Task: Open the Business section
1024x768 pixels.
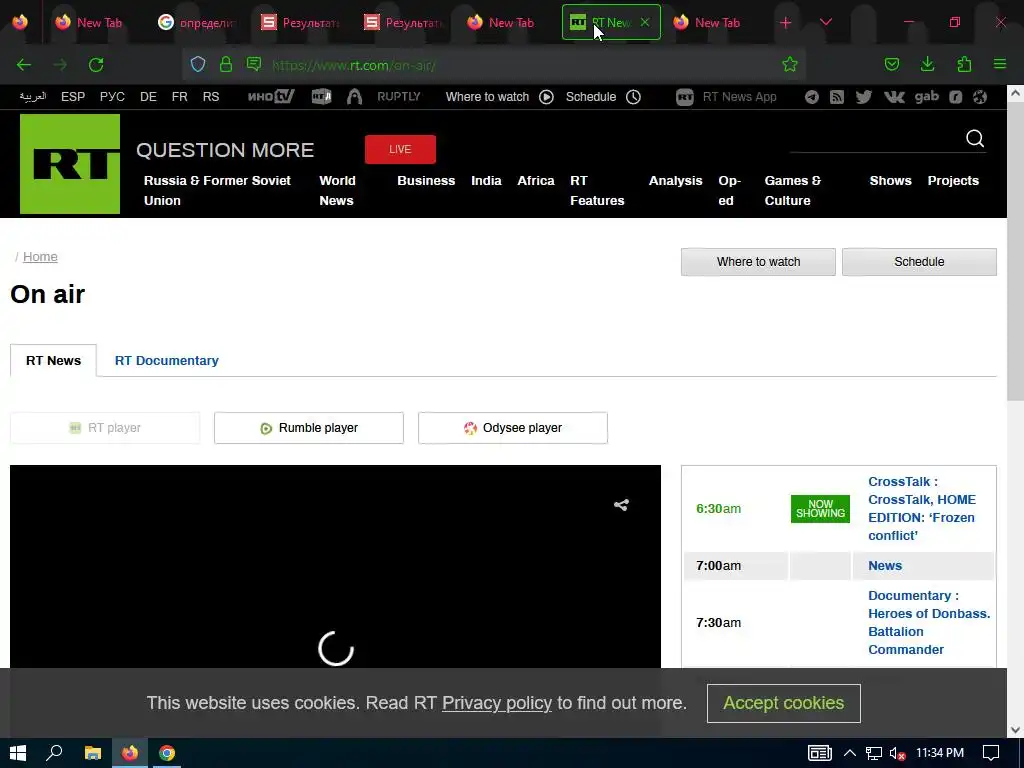Action: [x=426, y=181]
